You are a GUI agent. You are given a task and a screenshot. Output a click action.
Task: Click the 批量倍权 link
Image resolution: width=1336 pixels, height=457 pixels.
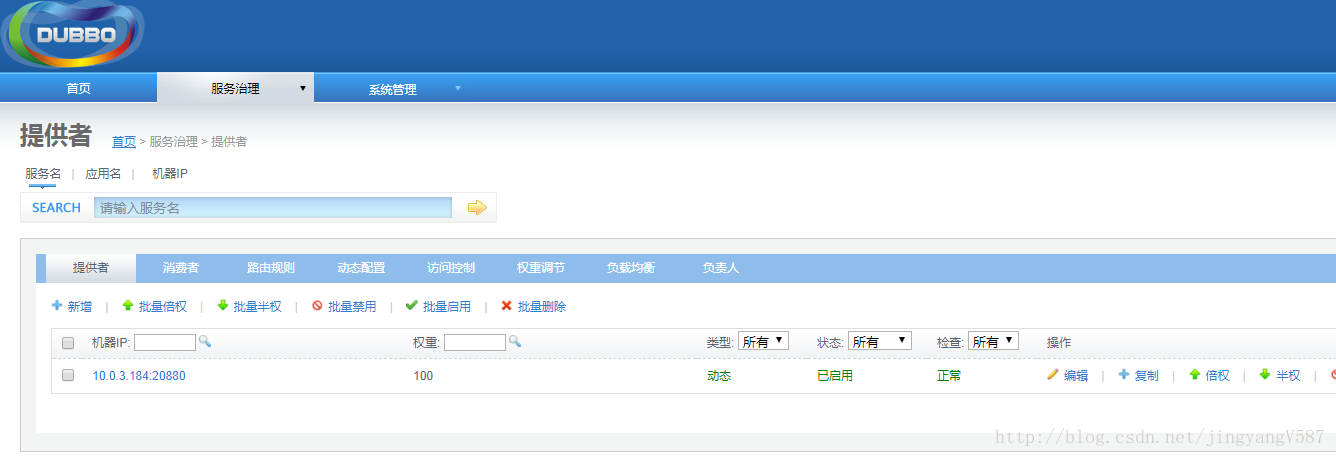click(x=163, y=307)
